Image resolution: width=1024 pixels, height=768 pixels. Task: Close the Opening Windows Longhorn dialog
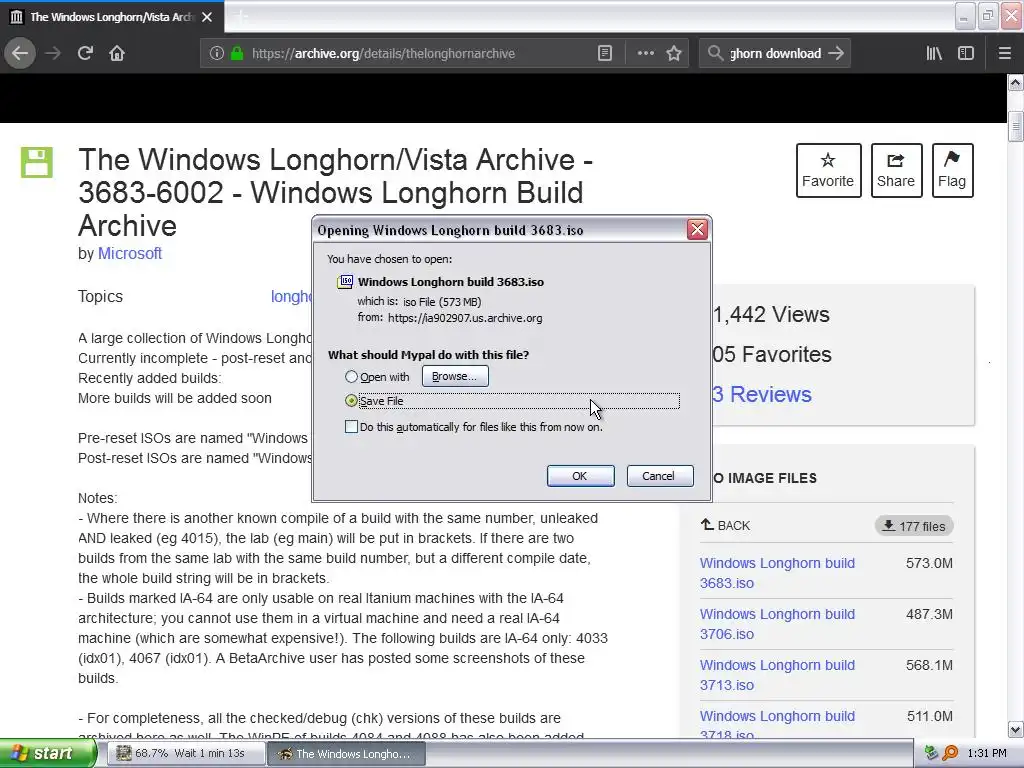[697, 229]
